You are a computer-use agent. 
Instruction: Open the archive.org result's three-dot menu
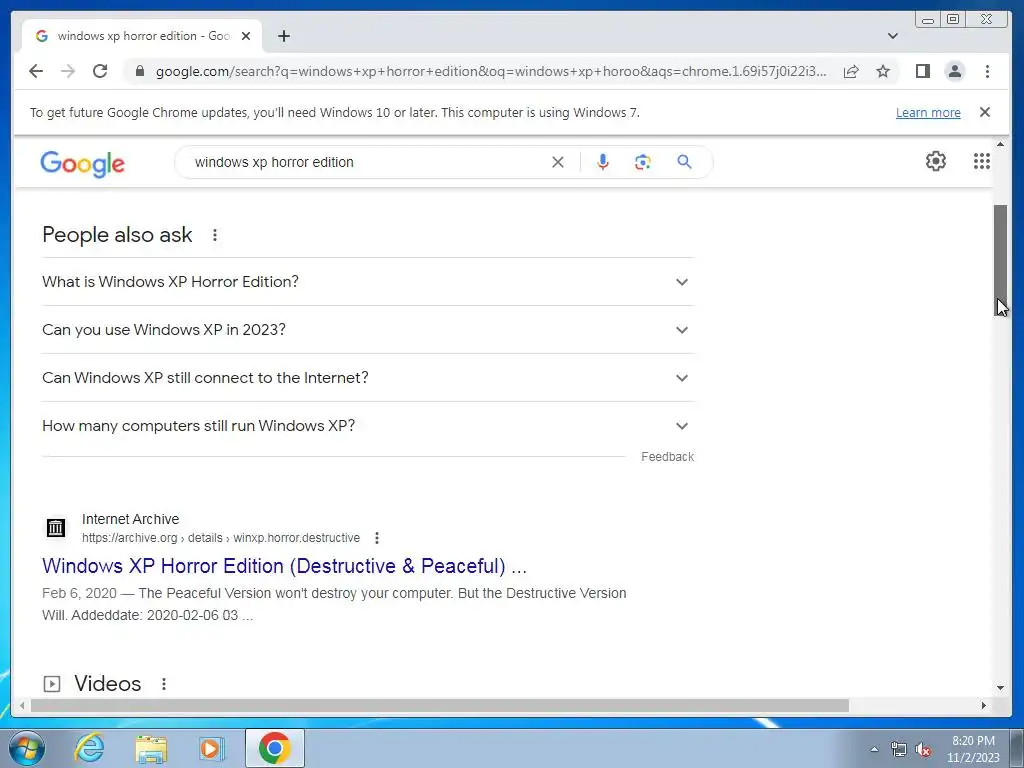point(377,538)
